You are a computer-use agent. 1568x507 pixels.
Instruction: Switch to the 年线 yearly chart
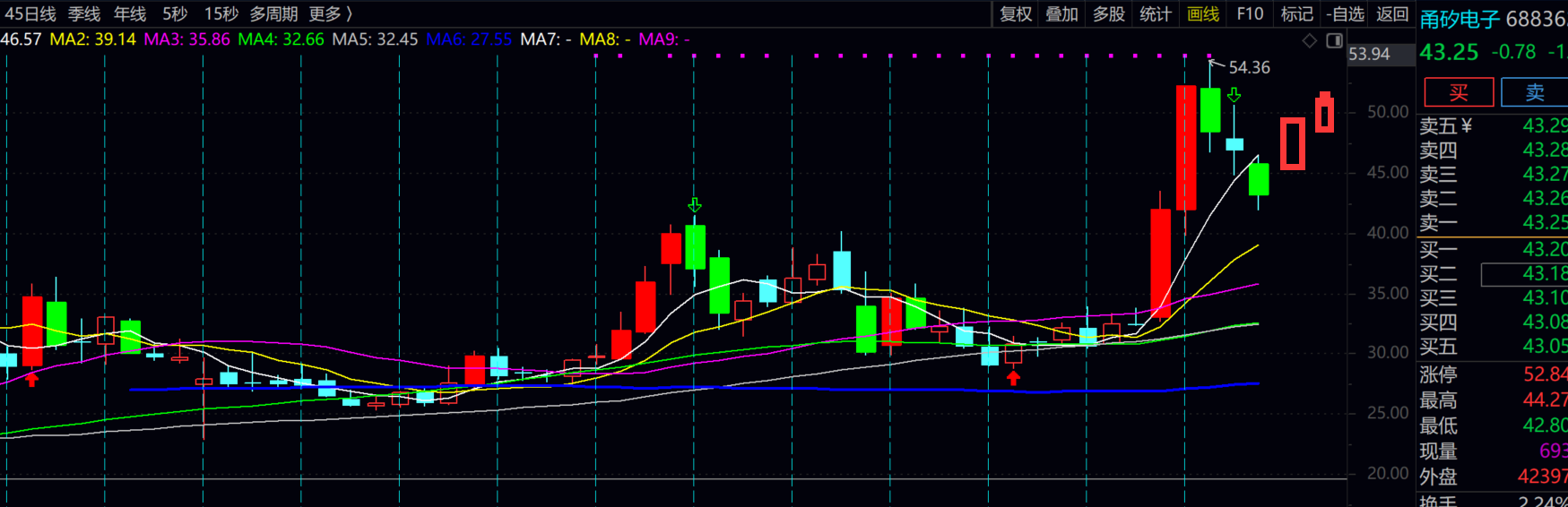pos(130,14)
